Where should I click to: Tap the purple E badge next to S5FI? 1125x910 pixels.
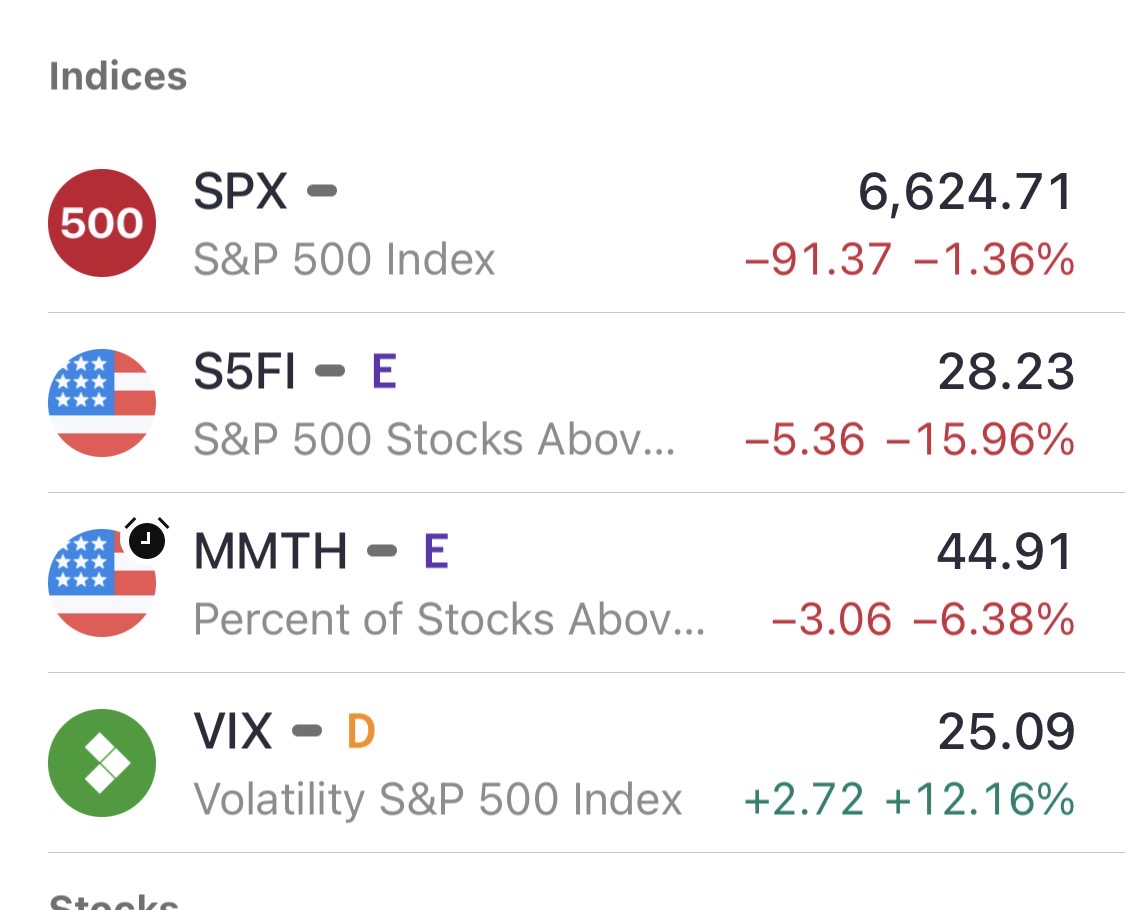(384, 372)
